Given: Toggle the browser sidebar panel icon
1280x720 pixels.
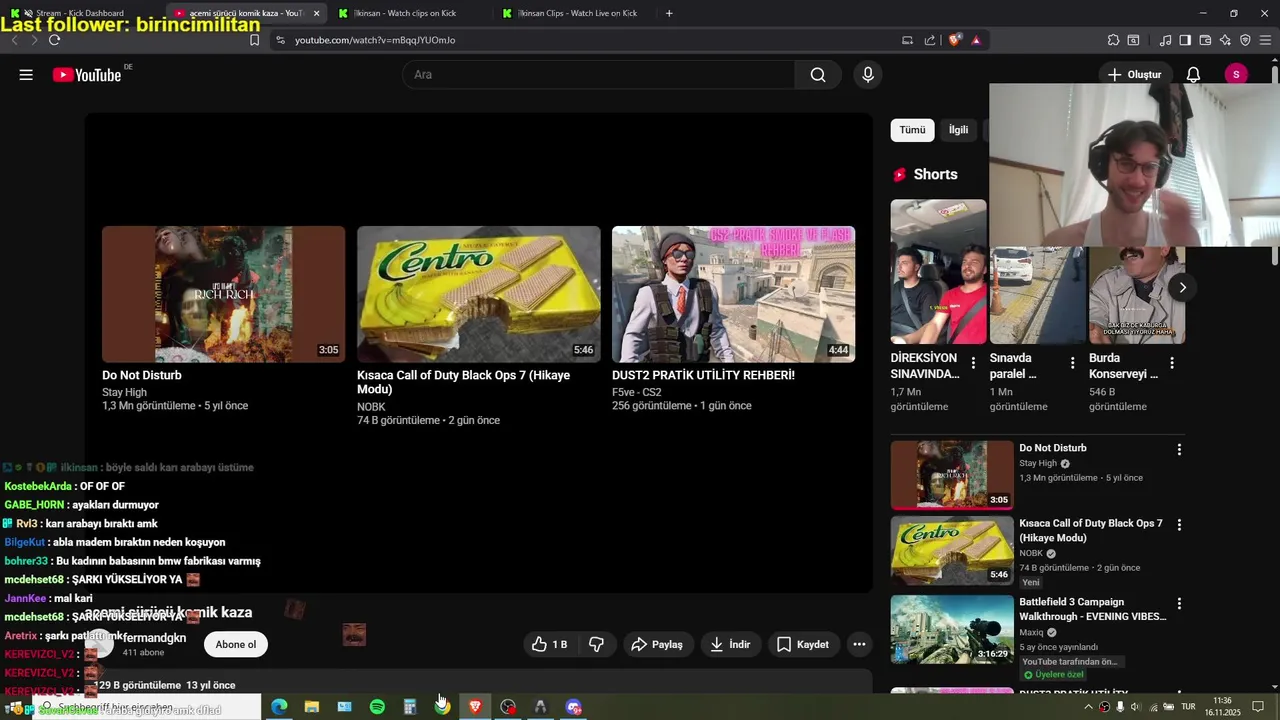Looking at the screenshot, I should click(x=1185, y=40).
